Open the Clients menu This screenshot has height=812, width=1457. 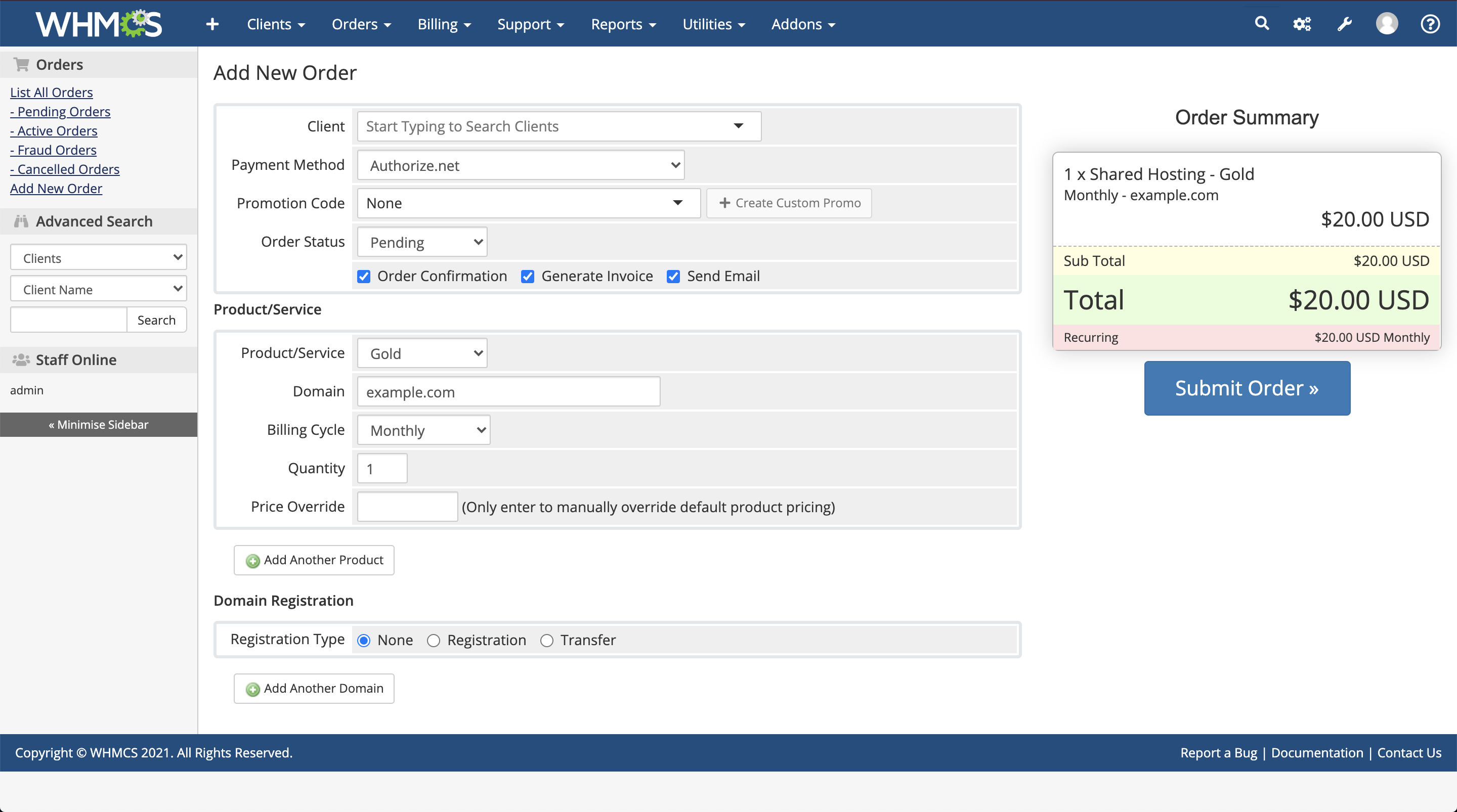coord(276,24)
